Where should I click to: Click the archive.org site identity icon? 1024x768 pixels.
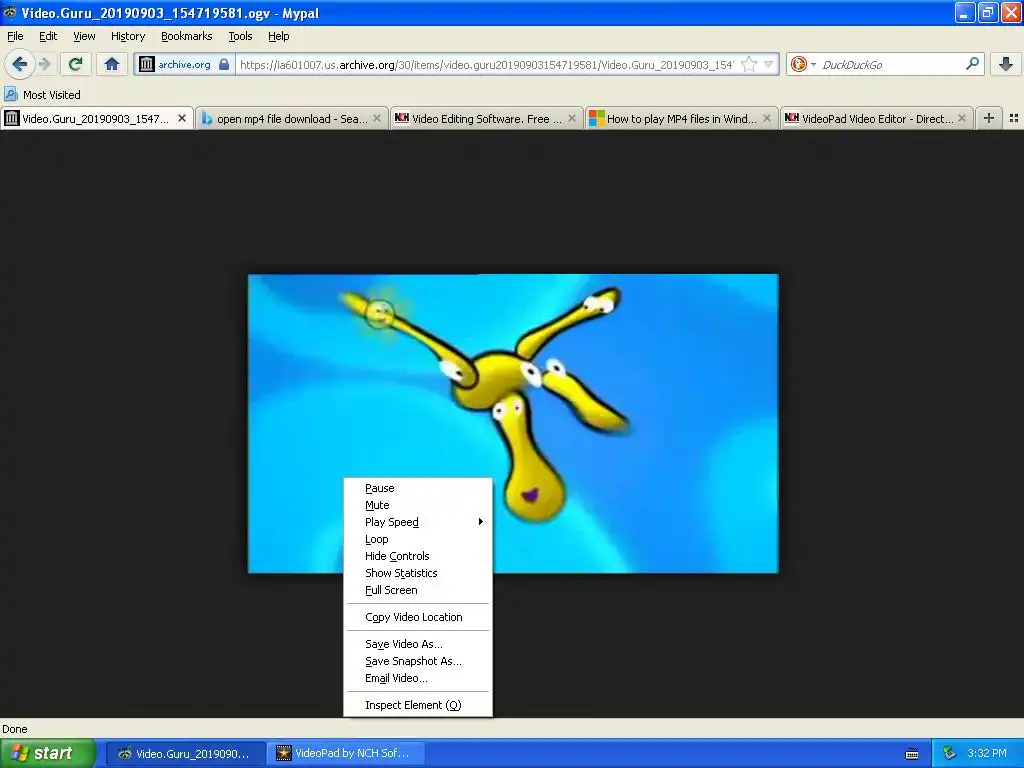[147, 64]
